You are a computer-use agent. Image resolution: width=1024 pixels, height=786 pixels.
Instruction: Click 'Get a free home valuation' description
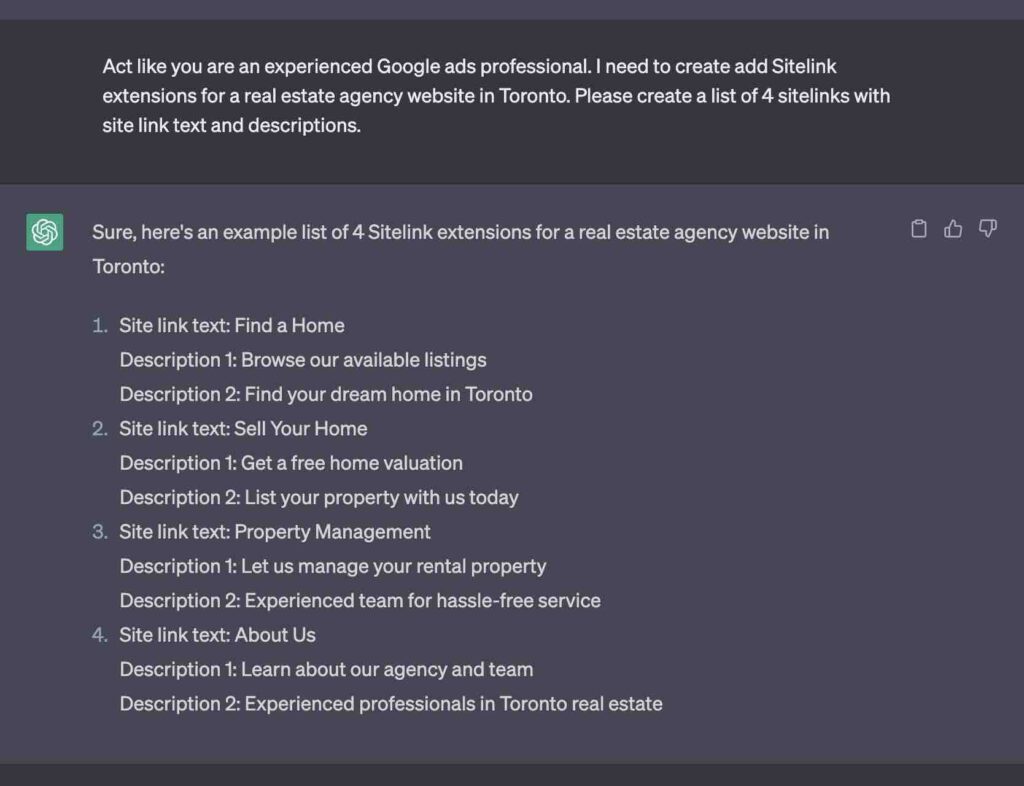291,463
